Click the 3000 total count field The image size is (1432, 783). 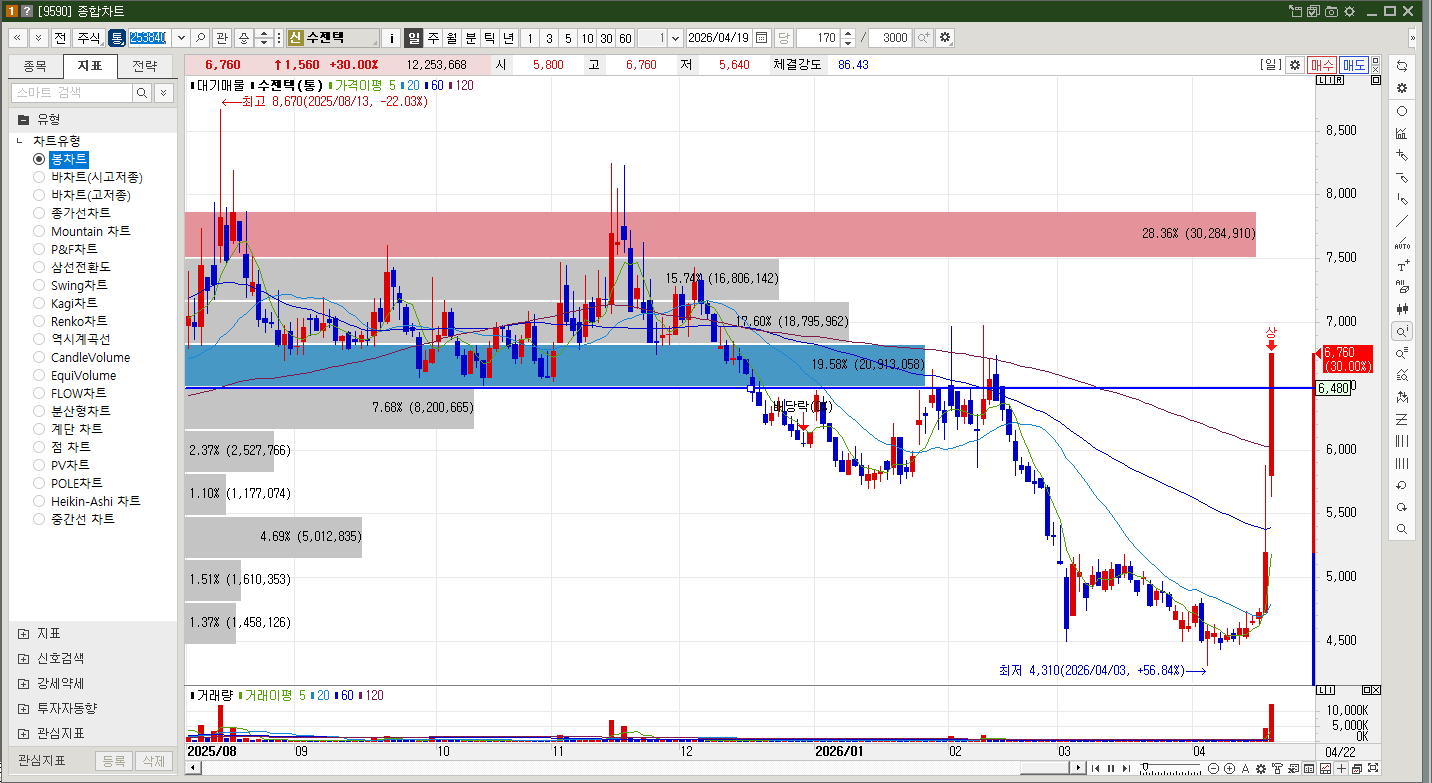(x=890, y=38)
